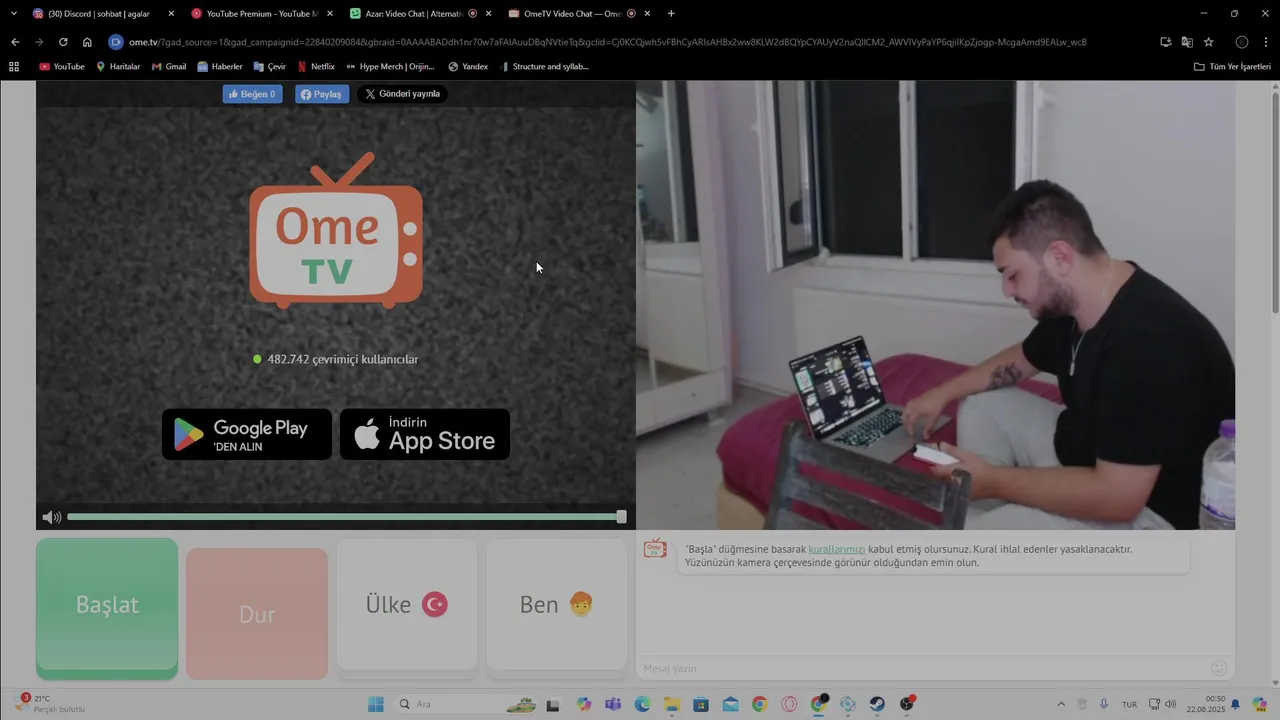Open the Haritalar bookmark
This screenshot has height=720, width=1280.
tap(118, 67)
